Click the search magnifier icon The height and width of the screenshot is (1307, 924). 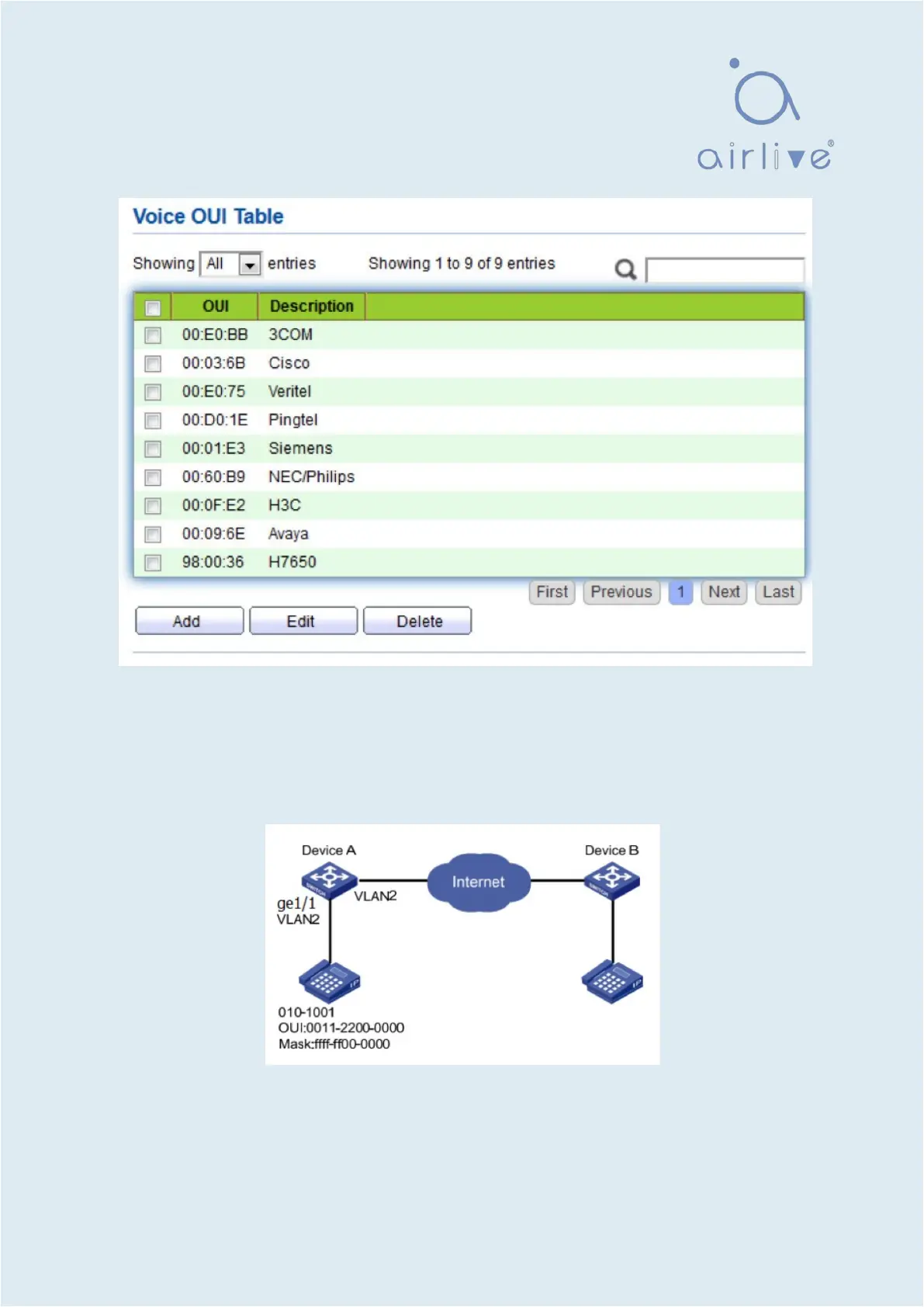coord(625,269)
